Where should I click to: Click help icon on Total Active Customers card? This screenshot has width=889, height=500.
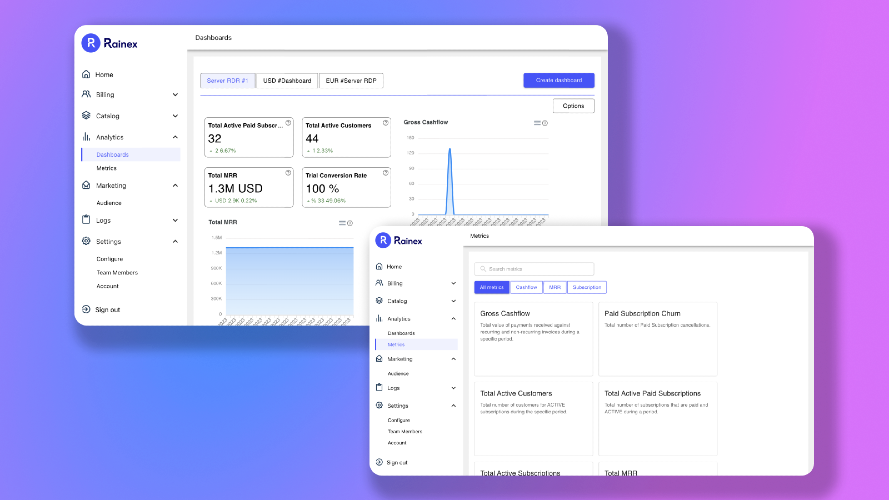click(x=386, y=123)
